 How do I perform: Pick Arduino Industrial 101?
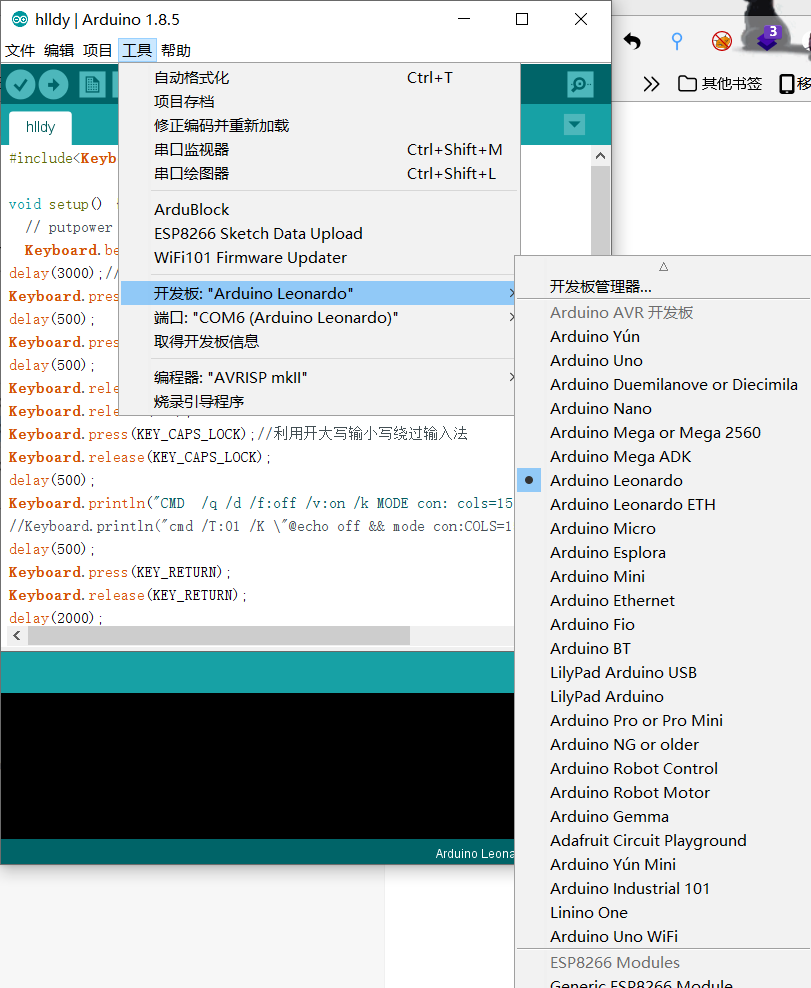pos(664,888)
